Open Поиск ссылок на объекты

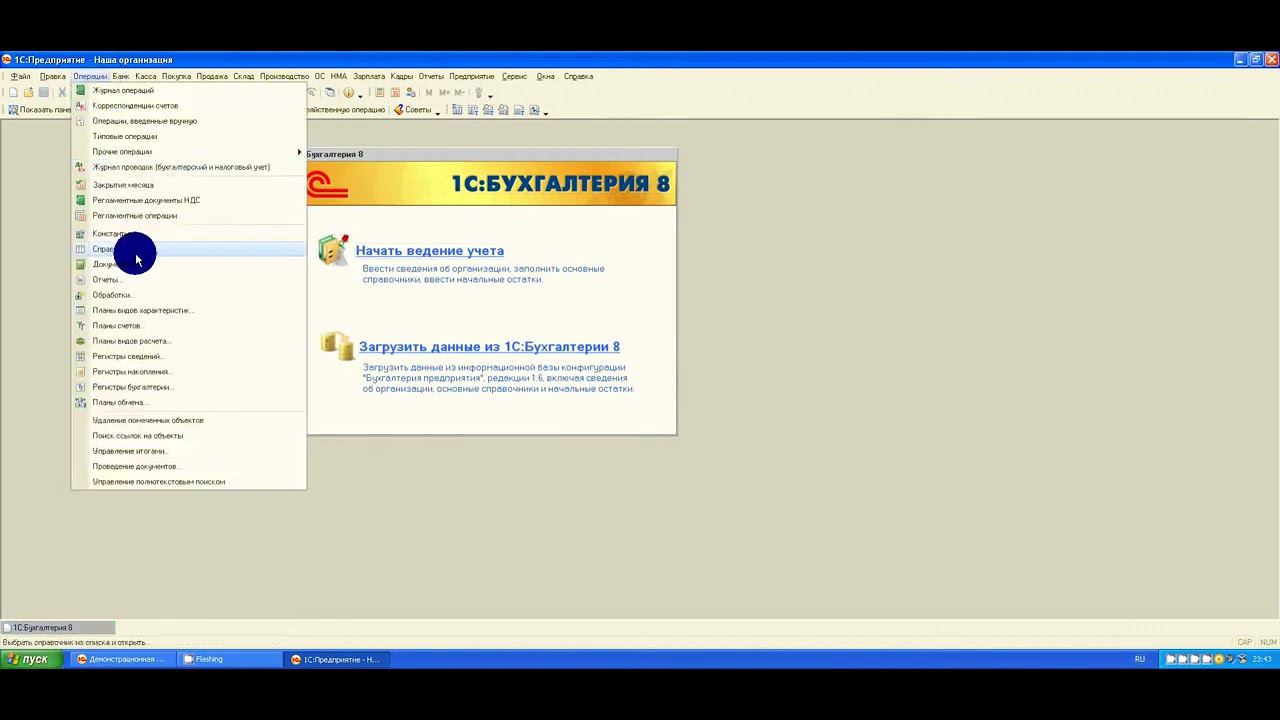[x=189, y=436]
